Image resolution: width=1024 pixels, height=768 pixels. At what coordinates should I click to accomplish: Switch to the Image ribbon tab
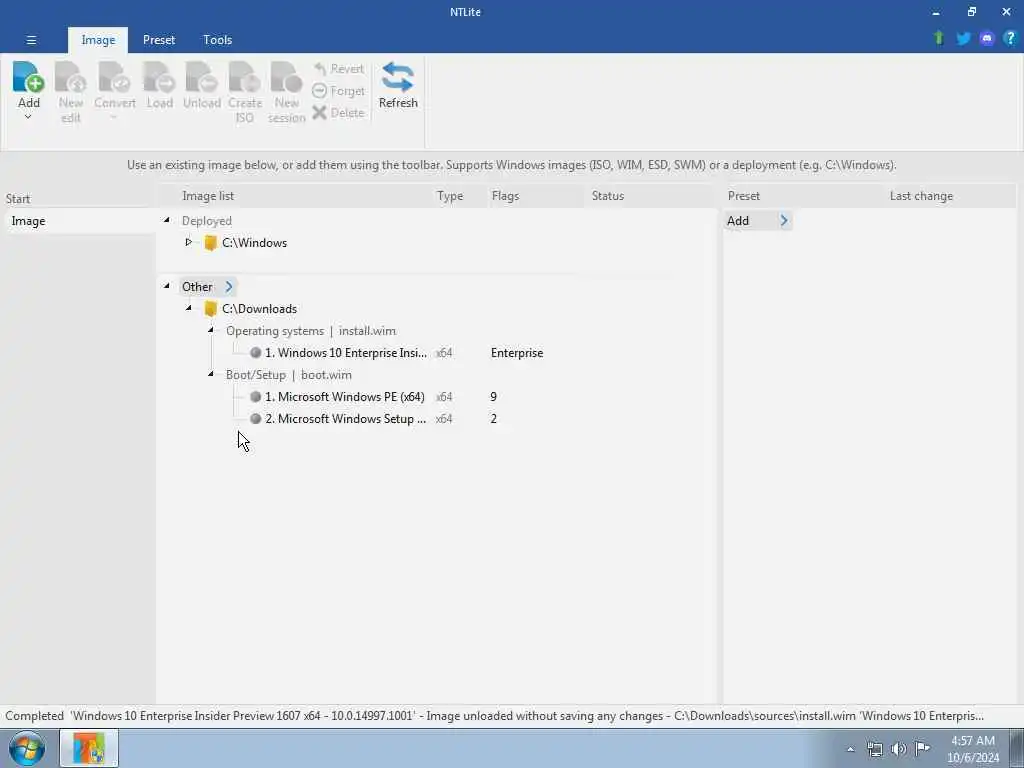point(98,40)
